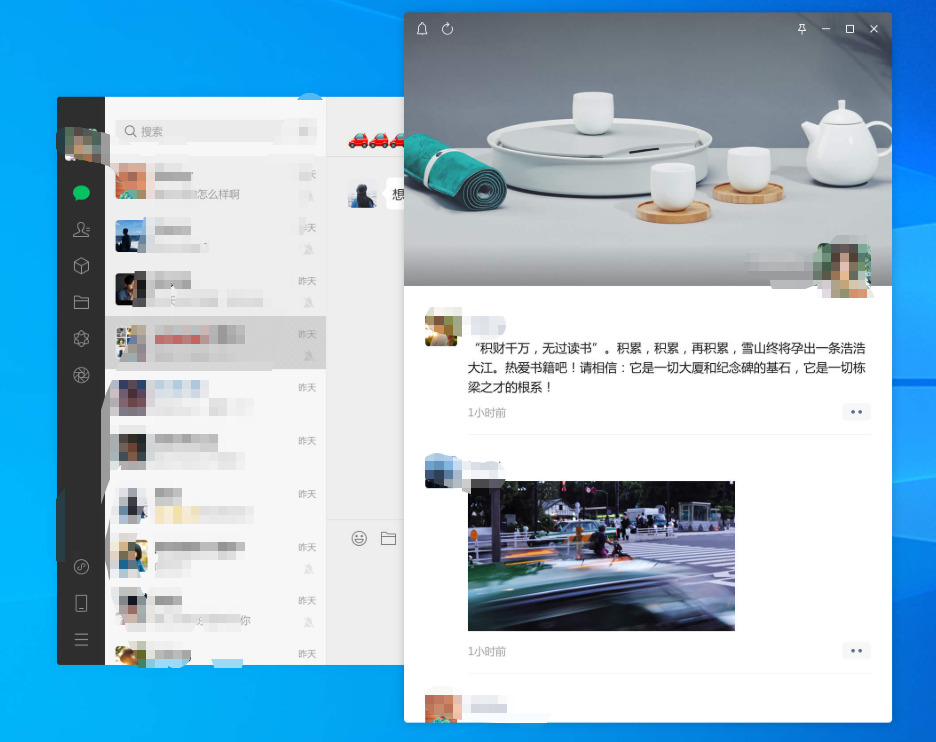Click the avatar of the street photo poster
The image size is (936, 742).
pyautogui.click(x=443, y=472)
